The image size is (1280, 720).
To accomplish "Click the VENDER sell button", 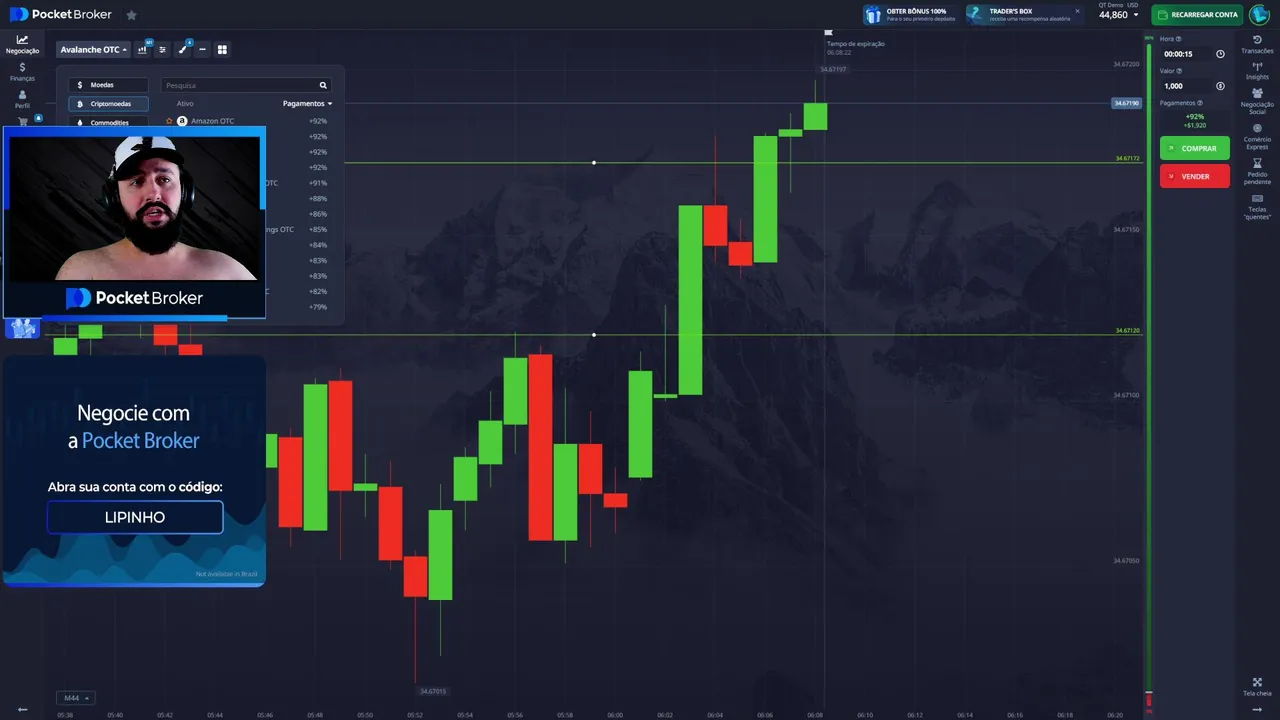I will 1195,176.
